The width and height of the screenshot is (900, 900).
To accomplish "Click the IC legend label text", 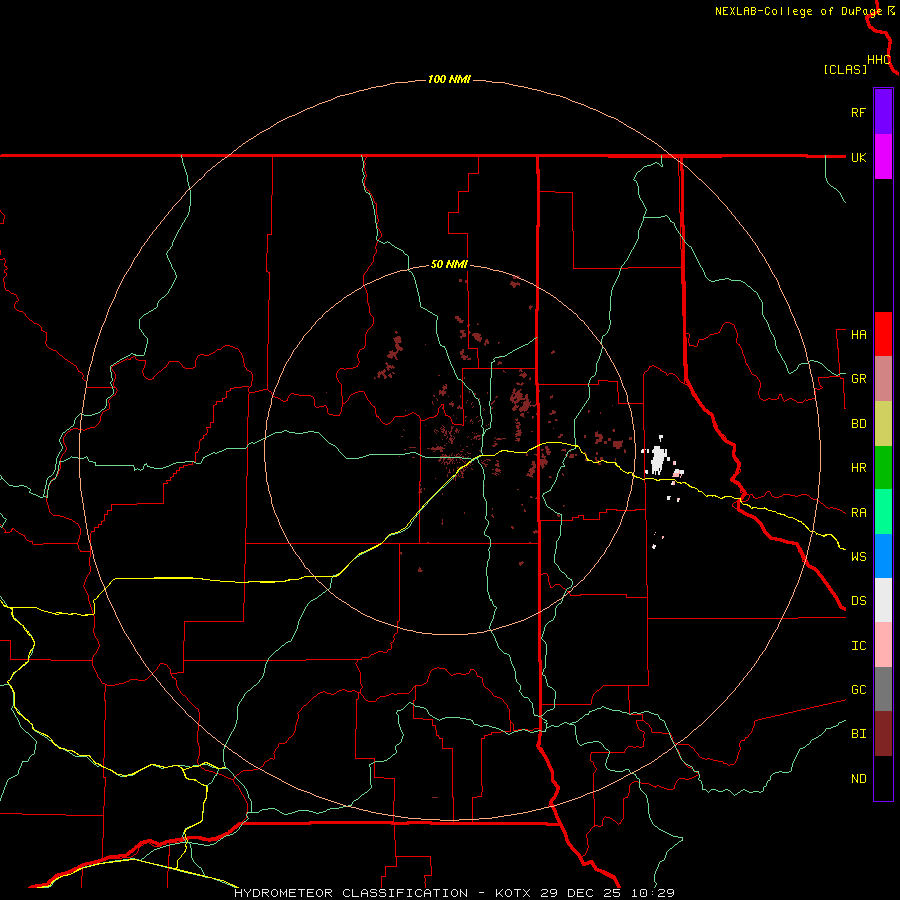I will 858,646.
